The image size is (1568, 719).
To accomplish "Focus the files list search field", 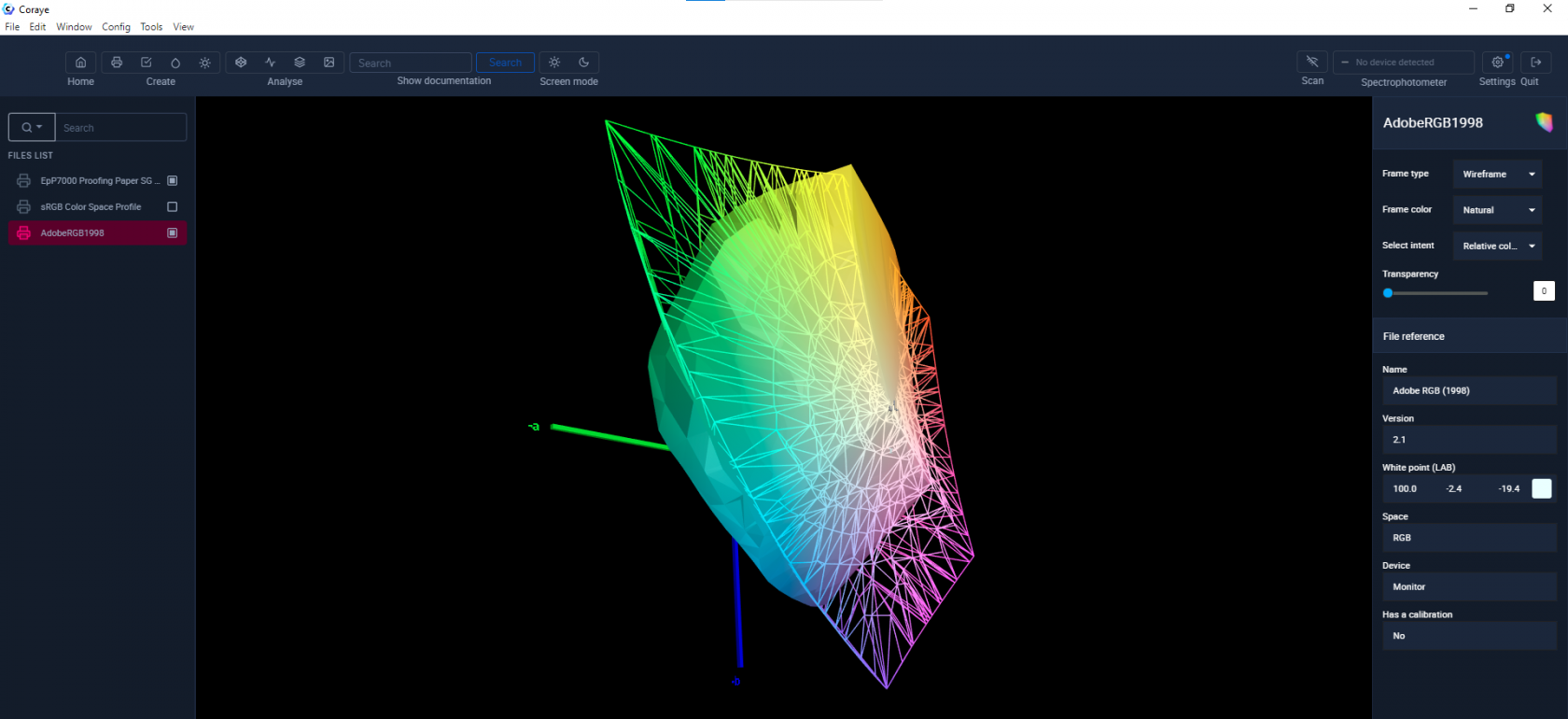I will pyautogui.click(x=120, y=127).
